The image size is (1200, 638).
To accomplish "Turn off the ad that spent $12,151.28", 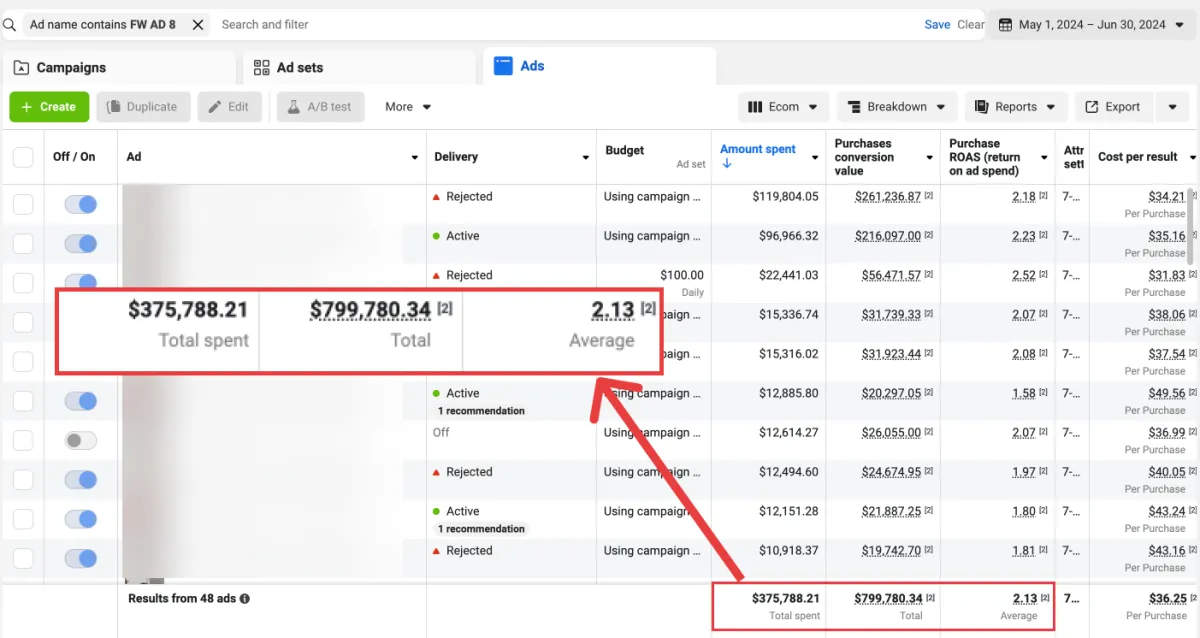I will (x=81, y=519).
